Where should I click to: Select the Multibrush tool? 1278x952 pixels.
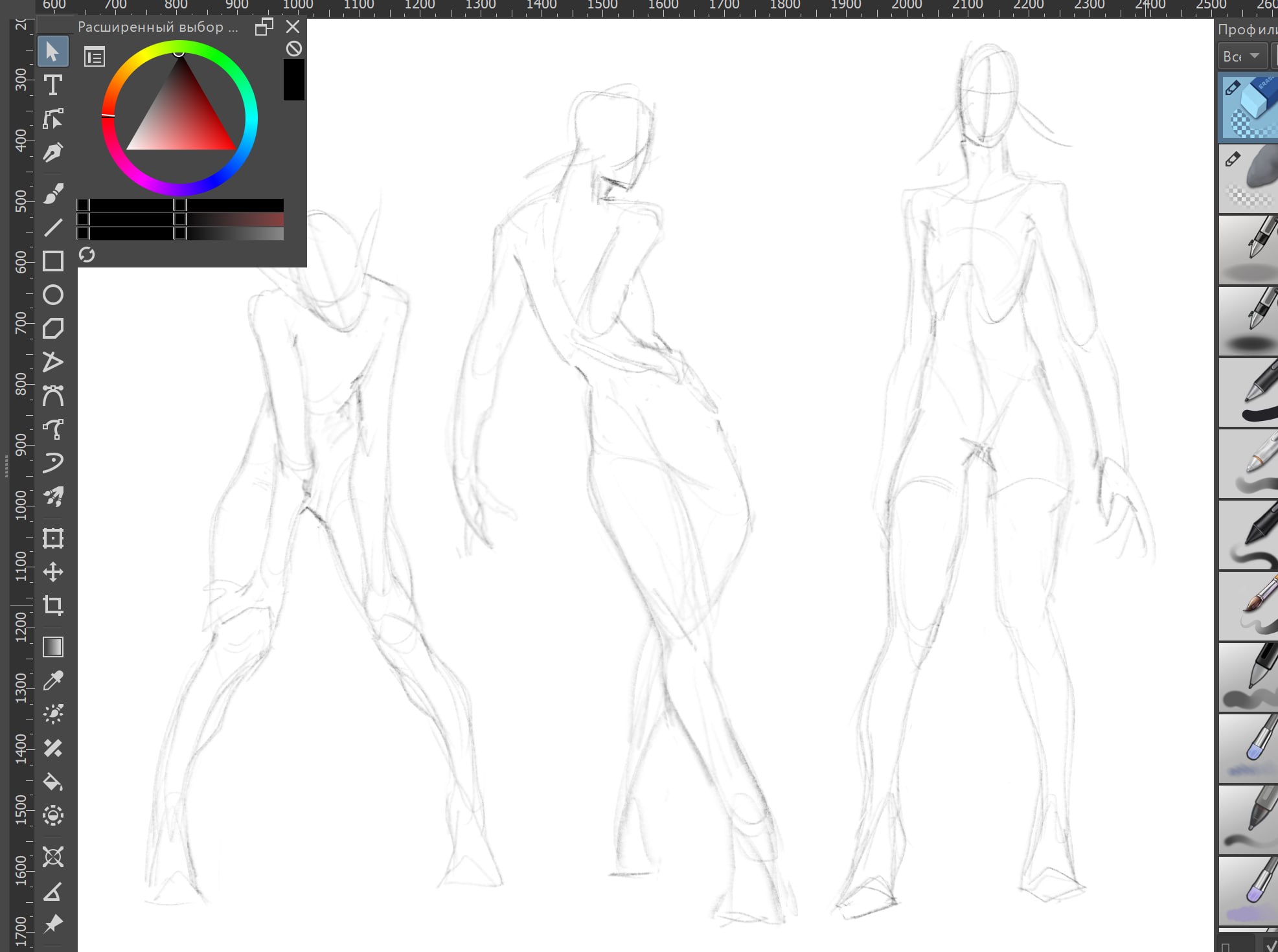(53, 497)
